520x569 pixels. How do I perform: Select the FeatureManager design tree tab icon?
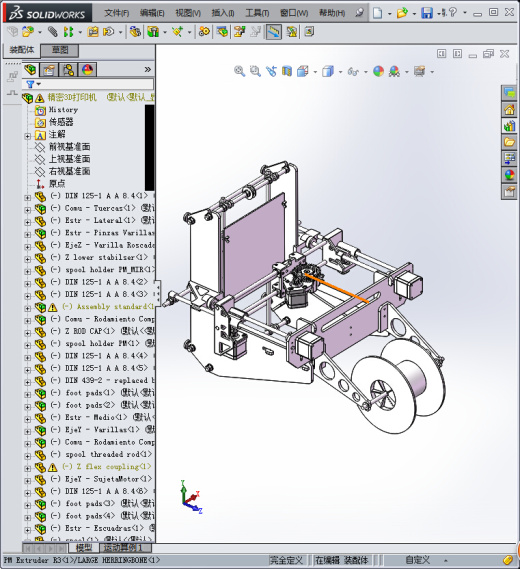tap(30, 69)
